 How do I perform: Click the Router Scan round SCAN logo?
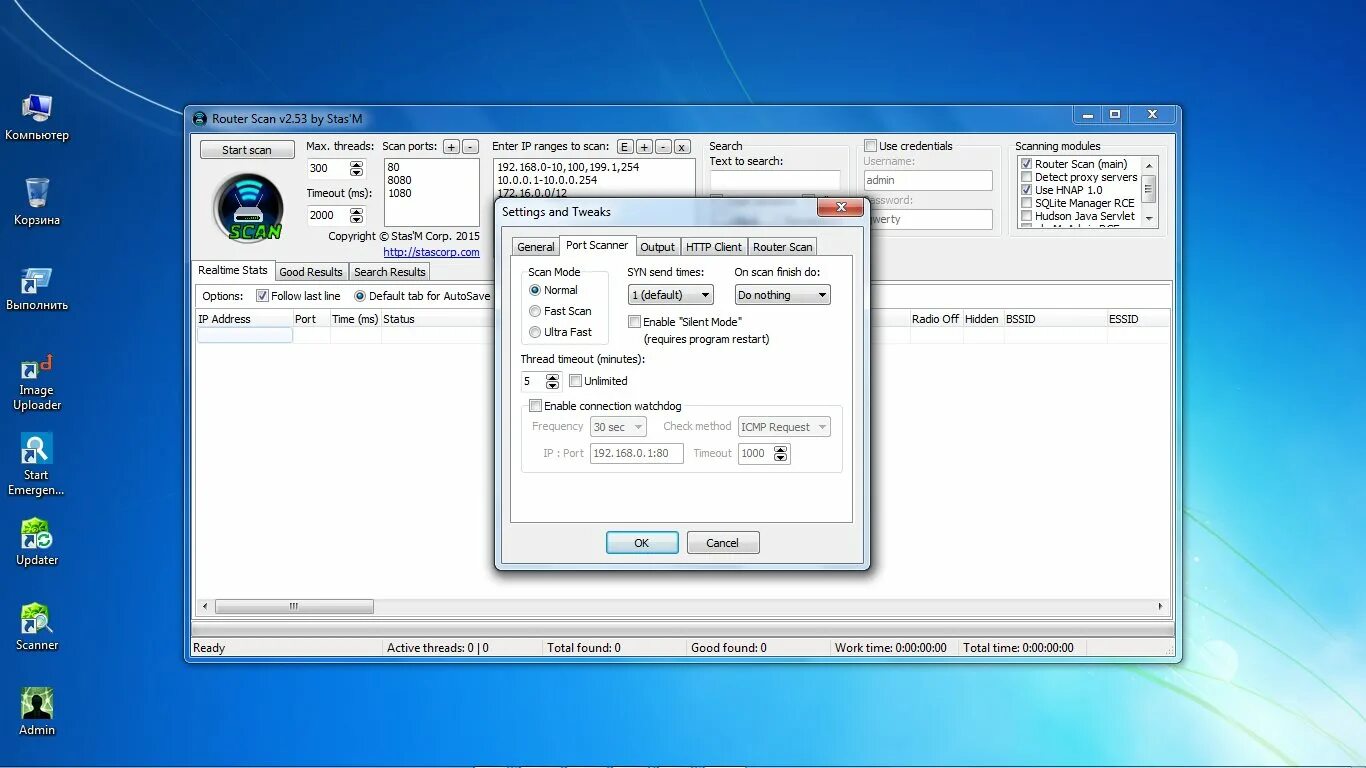pos(248,208)
